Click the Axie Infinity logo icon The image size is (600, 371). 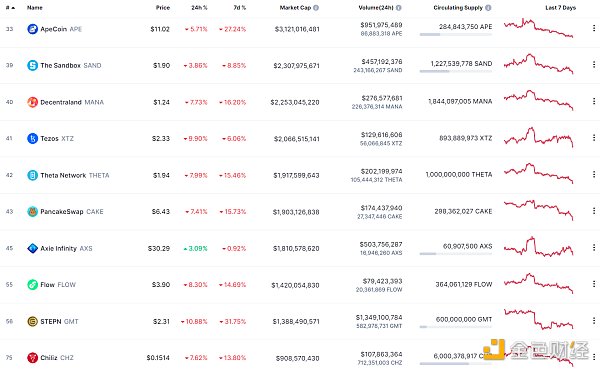(33, 248)
